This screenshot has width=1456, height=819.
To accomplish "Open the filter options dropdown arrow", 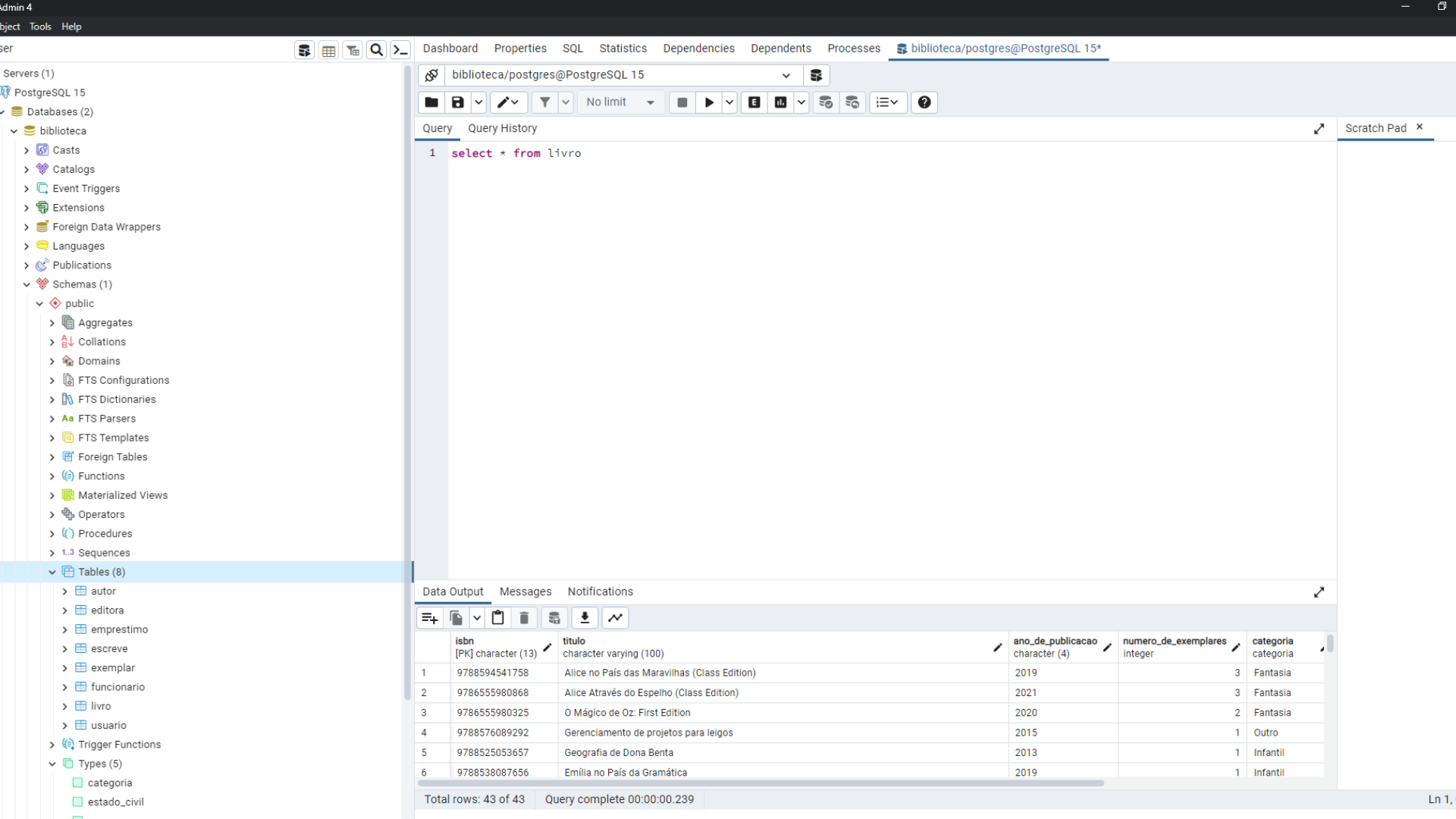I will (x=566, y=102).
